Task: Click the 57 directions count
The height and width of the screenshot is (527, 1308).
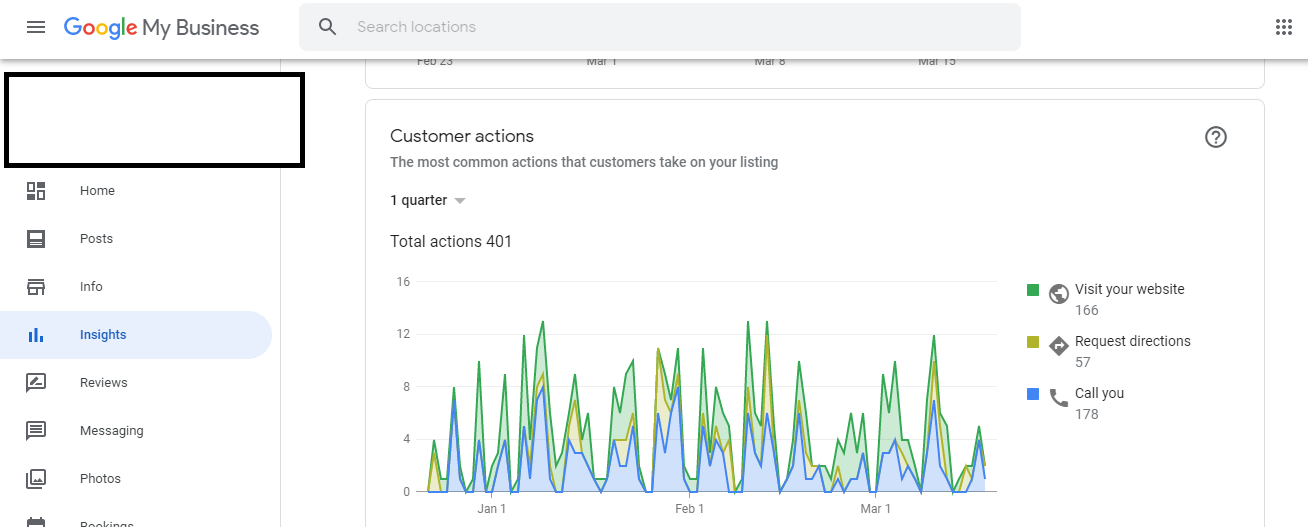Action: 1083,362
